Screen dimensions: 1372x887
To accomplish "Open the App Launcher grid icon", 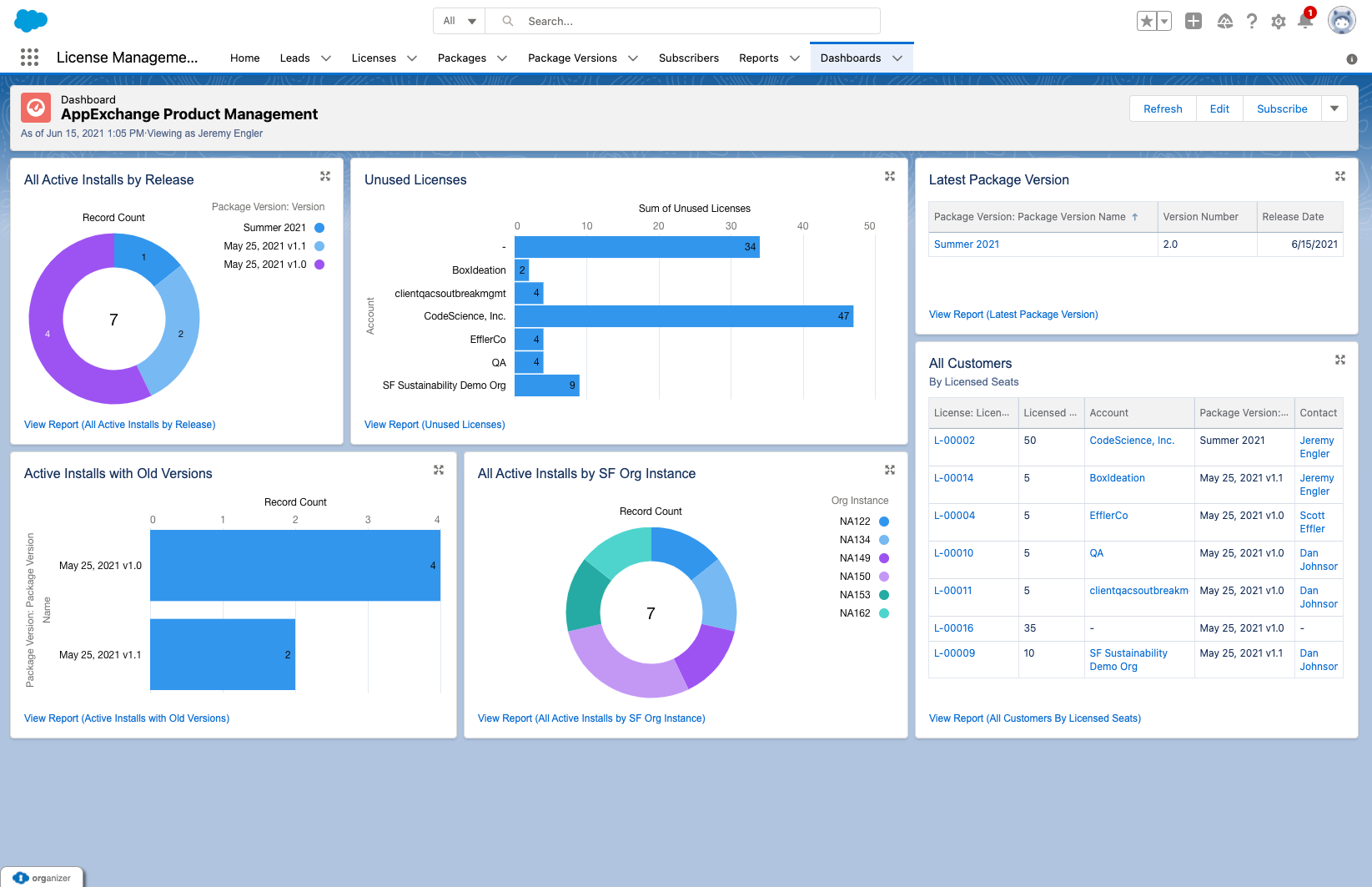I will click(x=29, y=57).
